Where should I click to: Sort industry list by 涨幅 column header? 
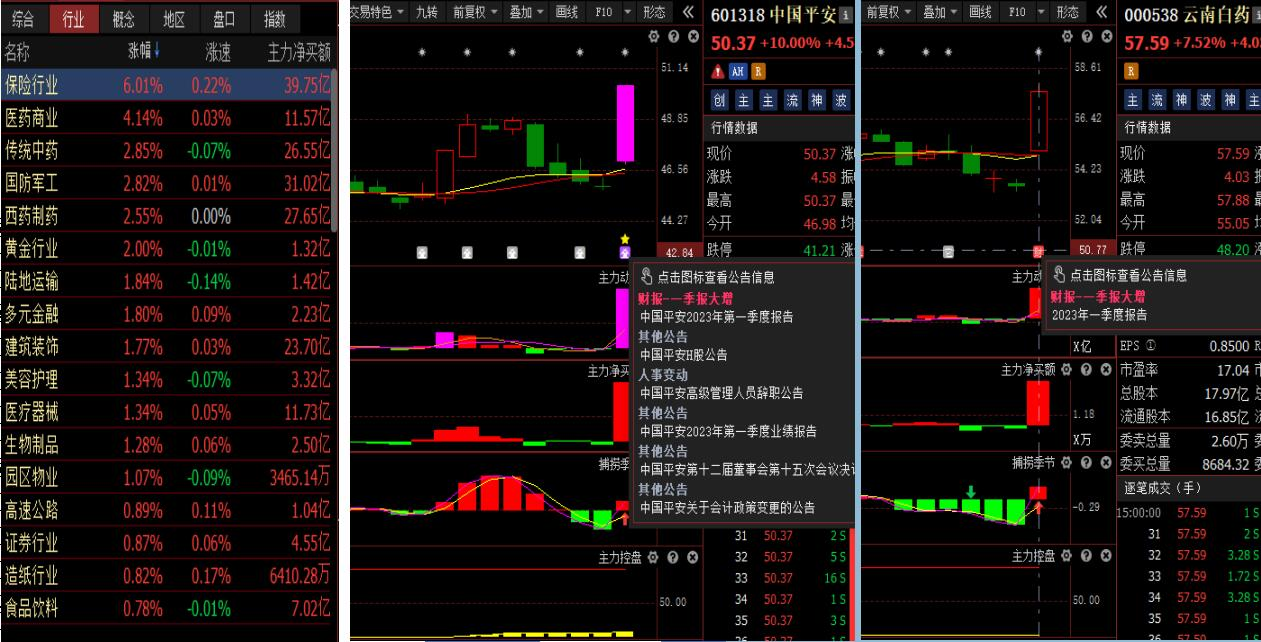coord(144,52)
